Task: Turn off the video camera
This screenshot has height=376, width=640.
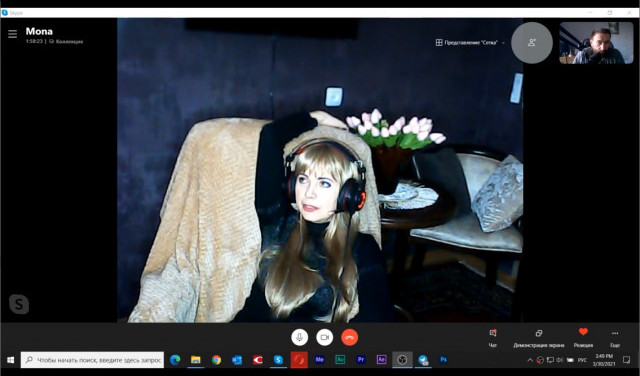Action: pyautogui.click(x=324, y=337)
